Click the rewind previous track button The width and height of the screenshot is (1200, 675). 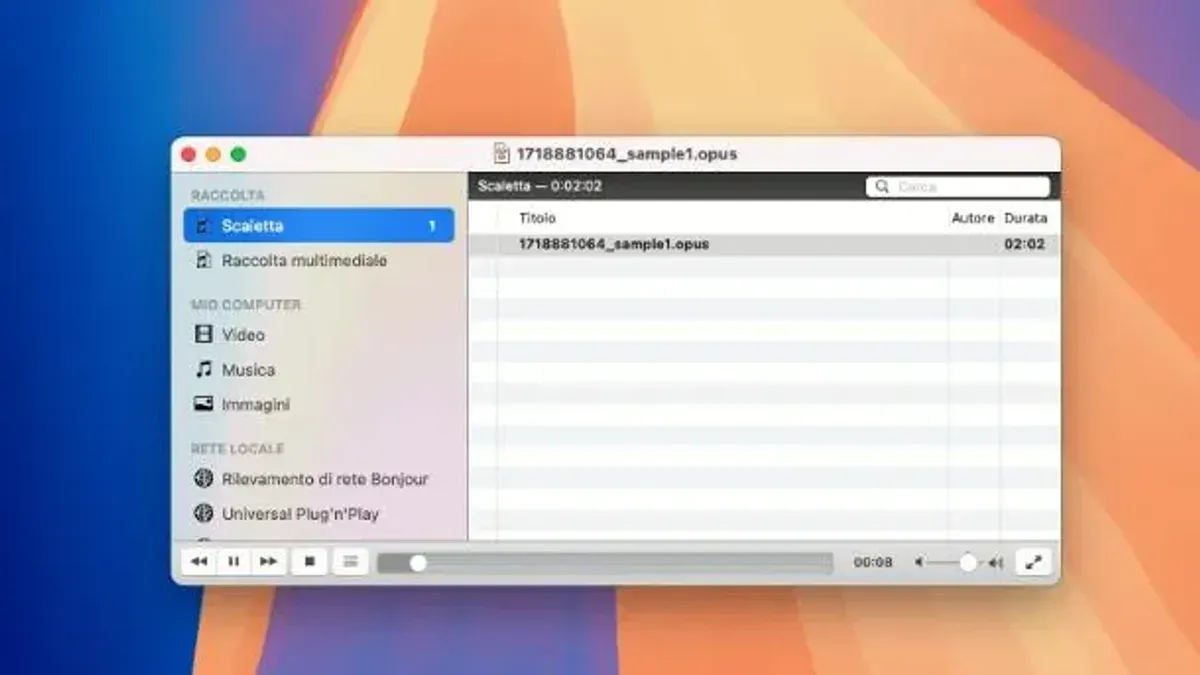point(199,562)
